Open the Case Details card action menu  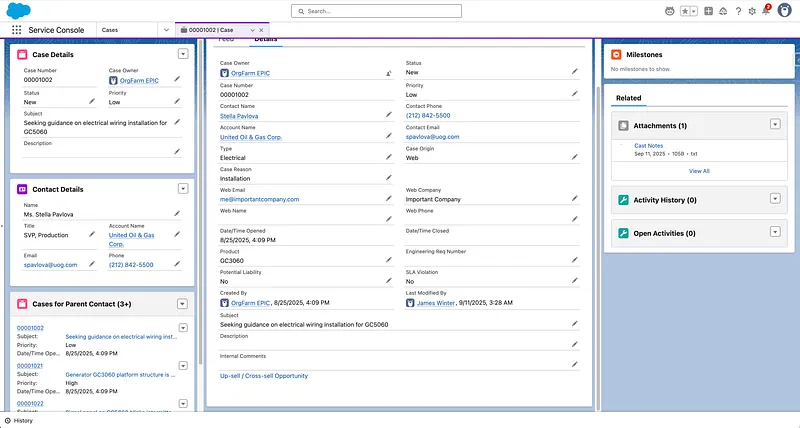183,54
